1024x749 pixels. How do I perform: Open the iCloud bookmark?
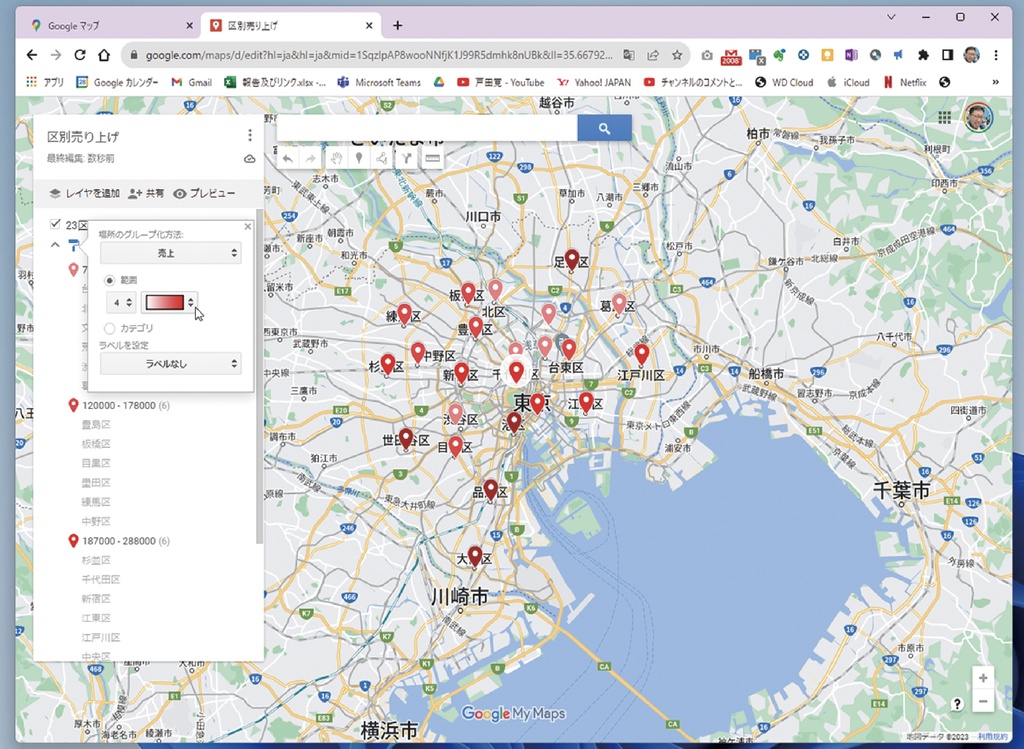(848, 82)
